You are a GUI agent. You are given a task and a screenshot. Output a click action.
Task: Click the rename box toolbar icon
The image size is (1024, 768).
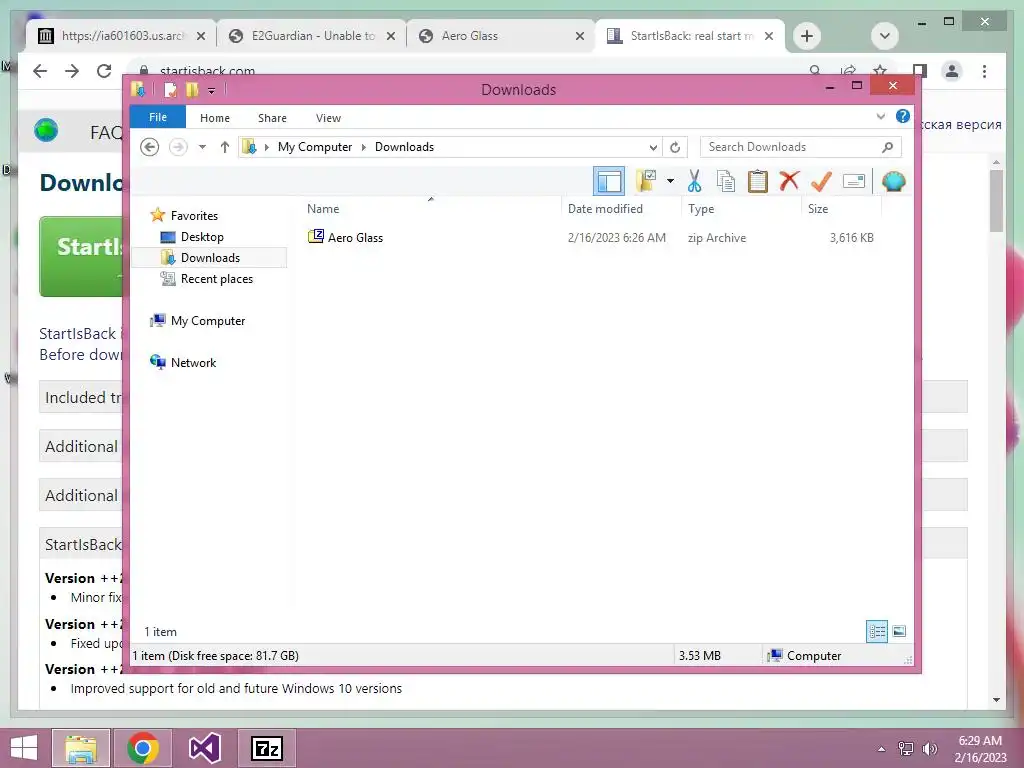point(854,181)
